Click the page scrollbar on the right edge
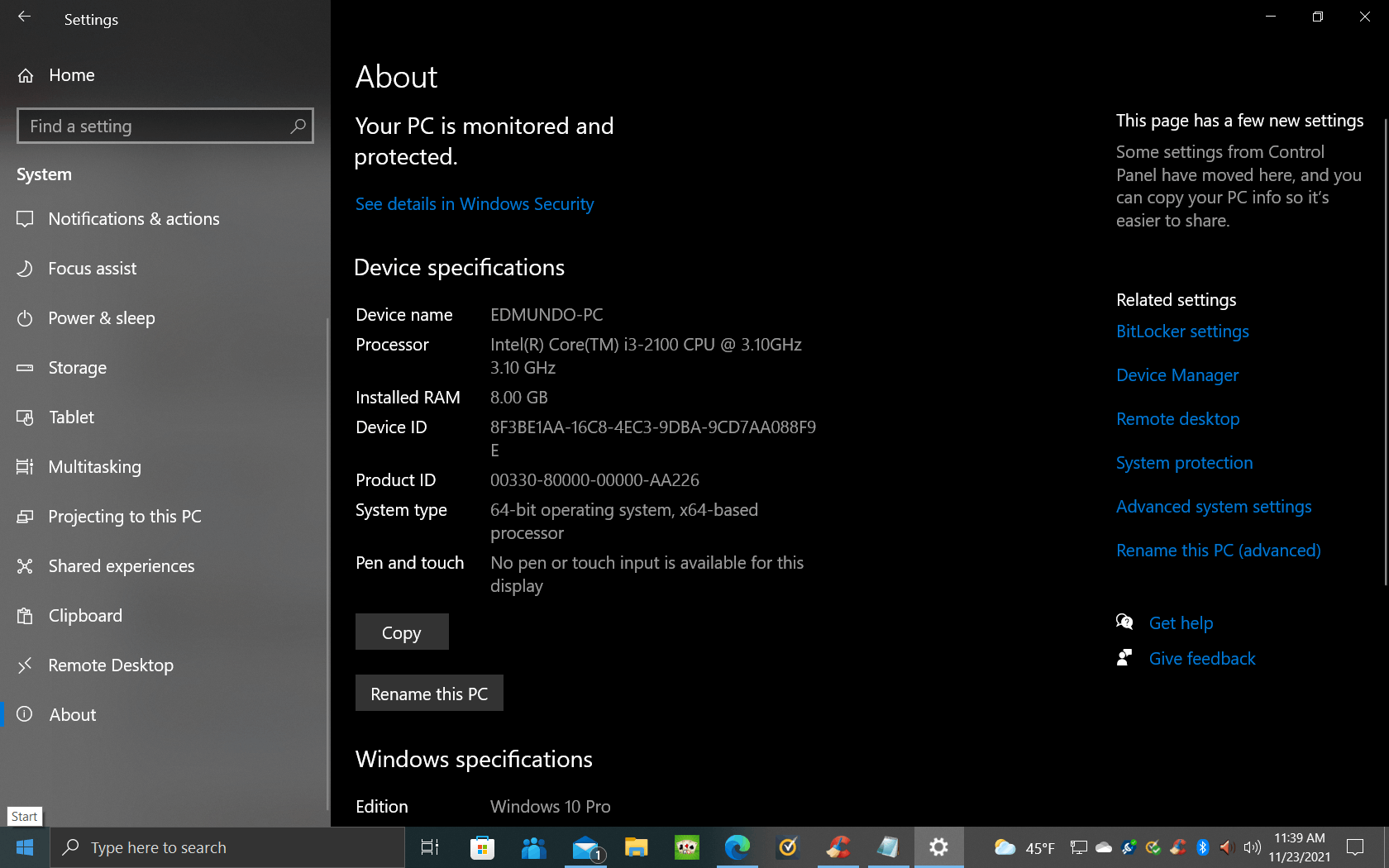Image resolution: width=1389 pixels, height=868 pixels. coord(1386,351)
